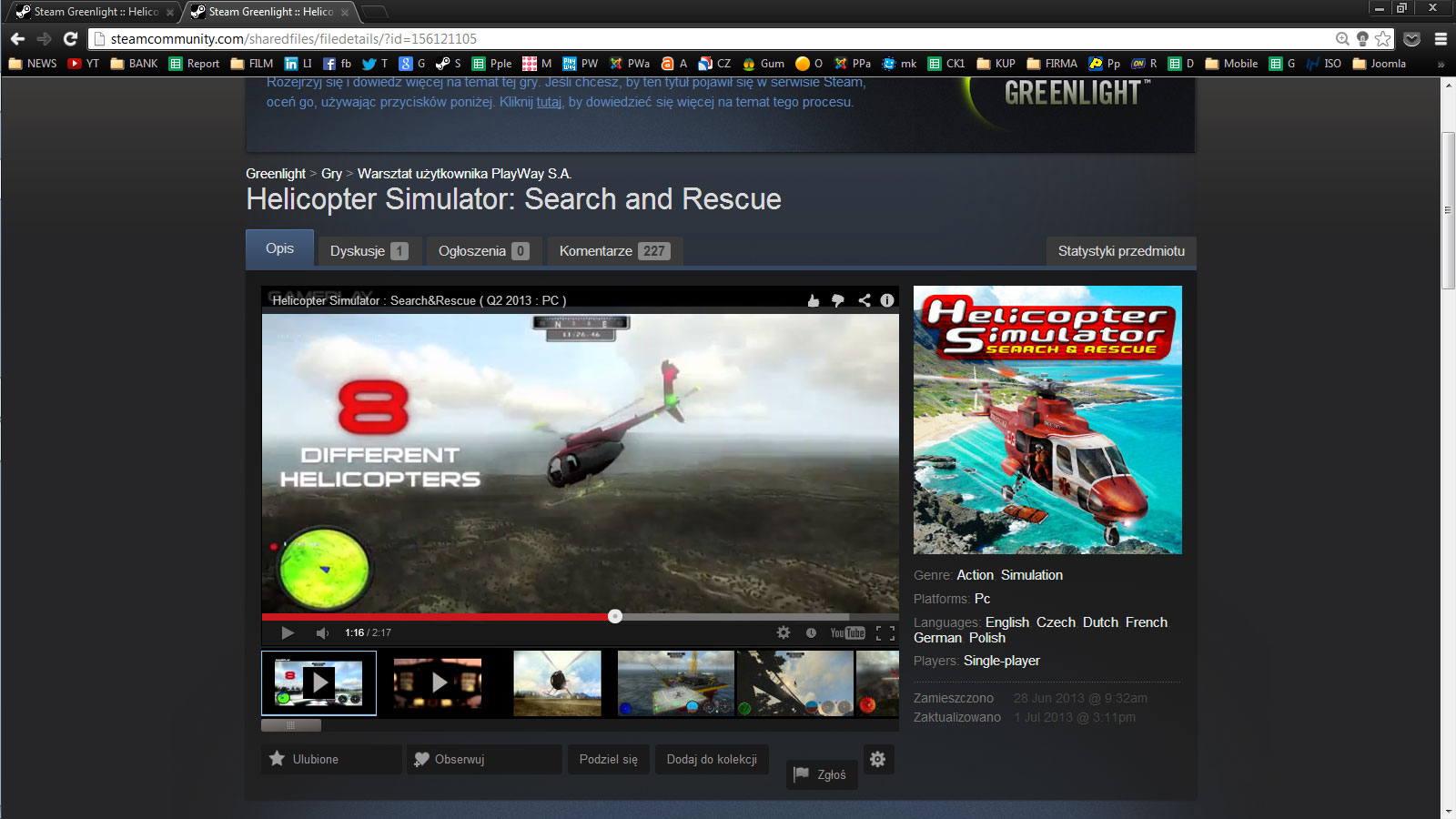Image resolution: width=1456 pixels, height=819 pixels.
Task: Bookmark page with the star icon
Action: pos(1383,38)
